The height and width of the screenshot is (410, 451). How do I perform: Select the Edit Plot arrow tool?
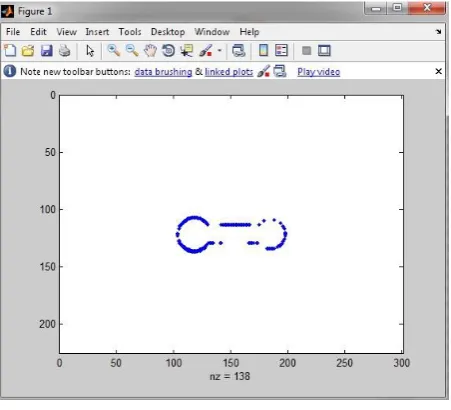pos(90,51)
